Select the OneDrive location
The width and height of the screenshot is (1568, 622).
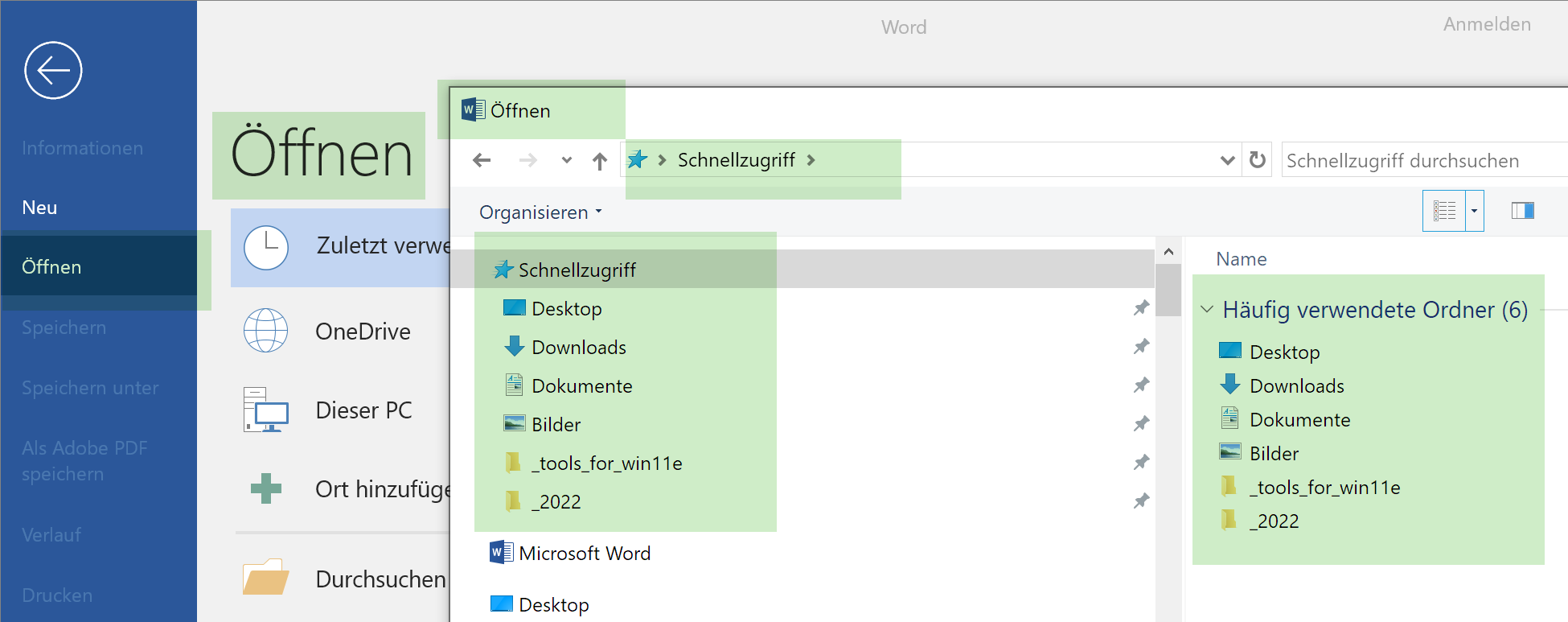pos(363,332)
